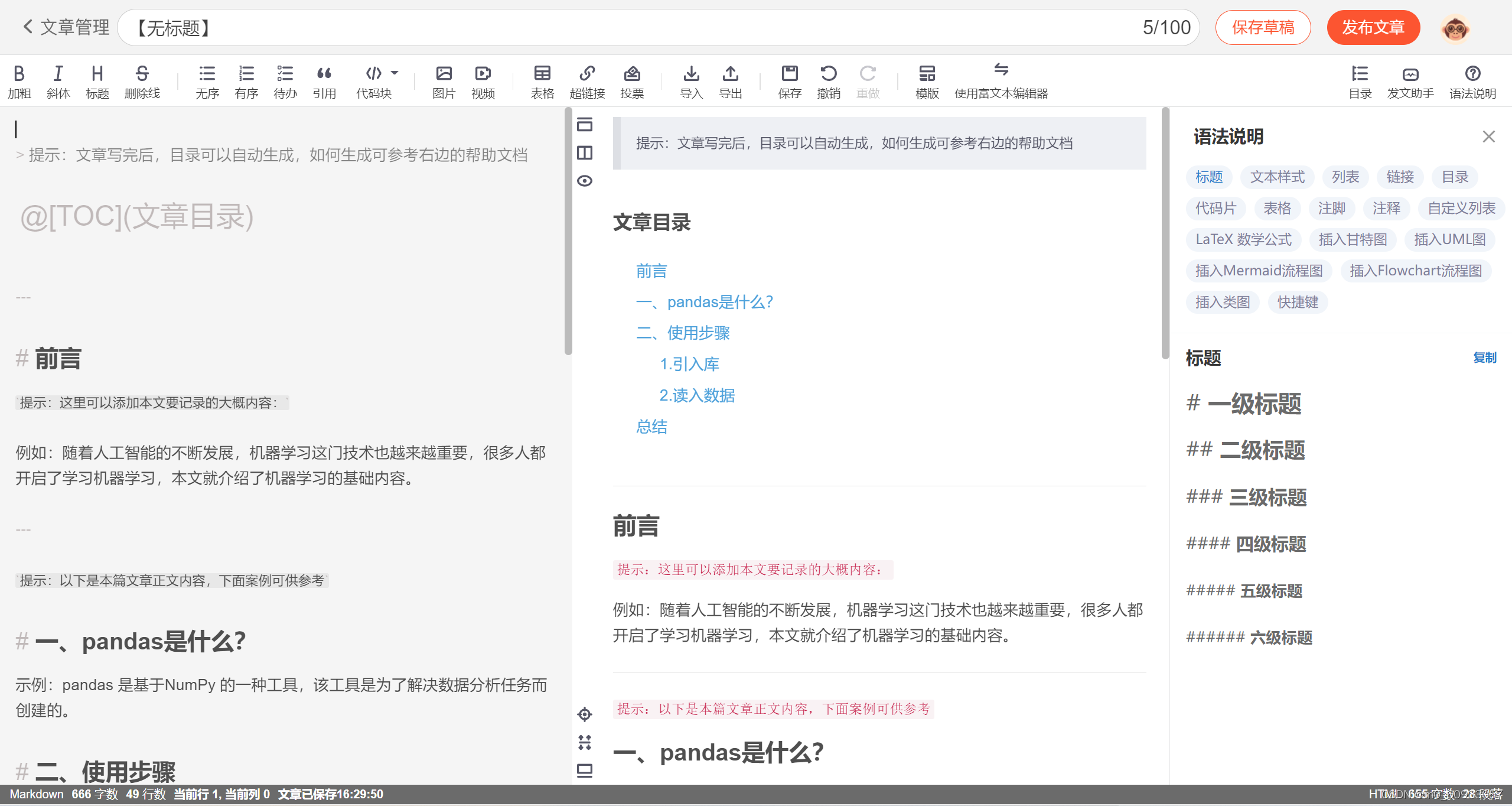The image size is (1512, 806).
Task: Select the 自定义列表 syntax tab
Action: (1461, 208)
